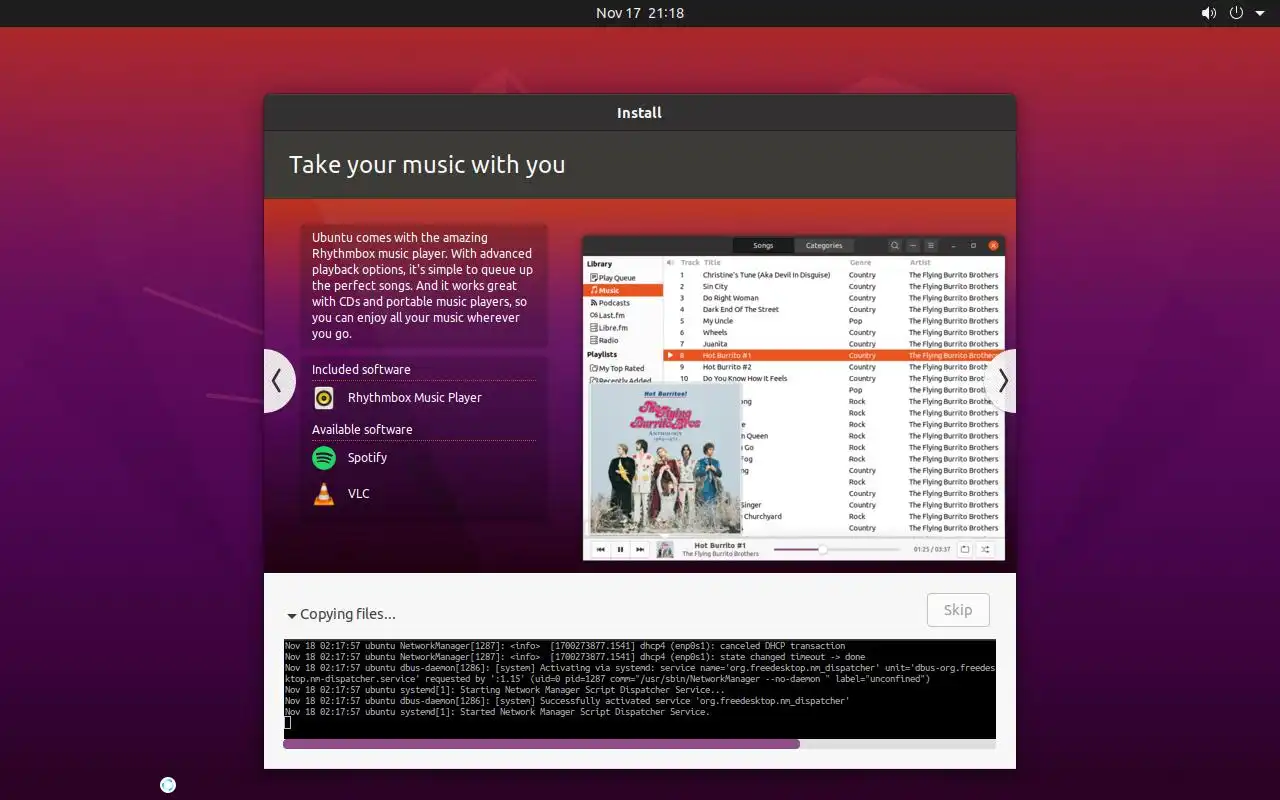Click the Songs tab in screenshot
The height and width of the screenshot is (800, 1280).
click(763, 245)
